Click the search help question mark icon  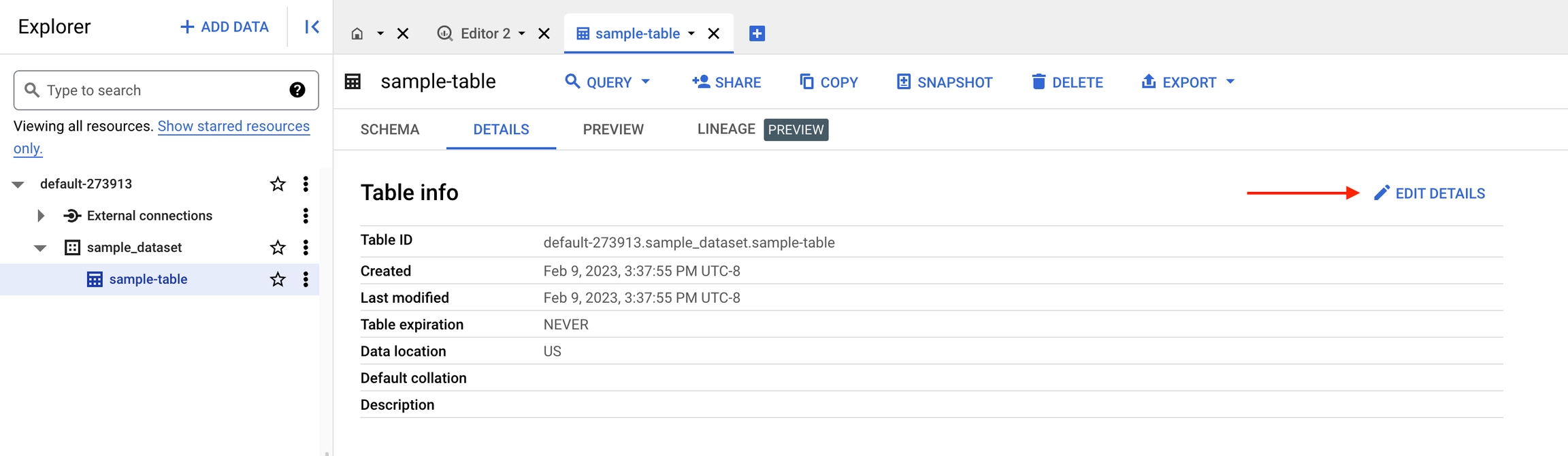[x=297, y=90]
